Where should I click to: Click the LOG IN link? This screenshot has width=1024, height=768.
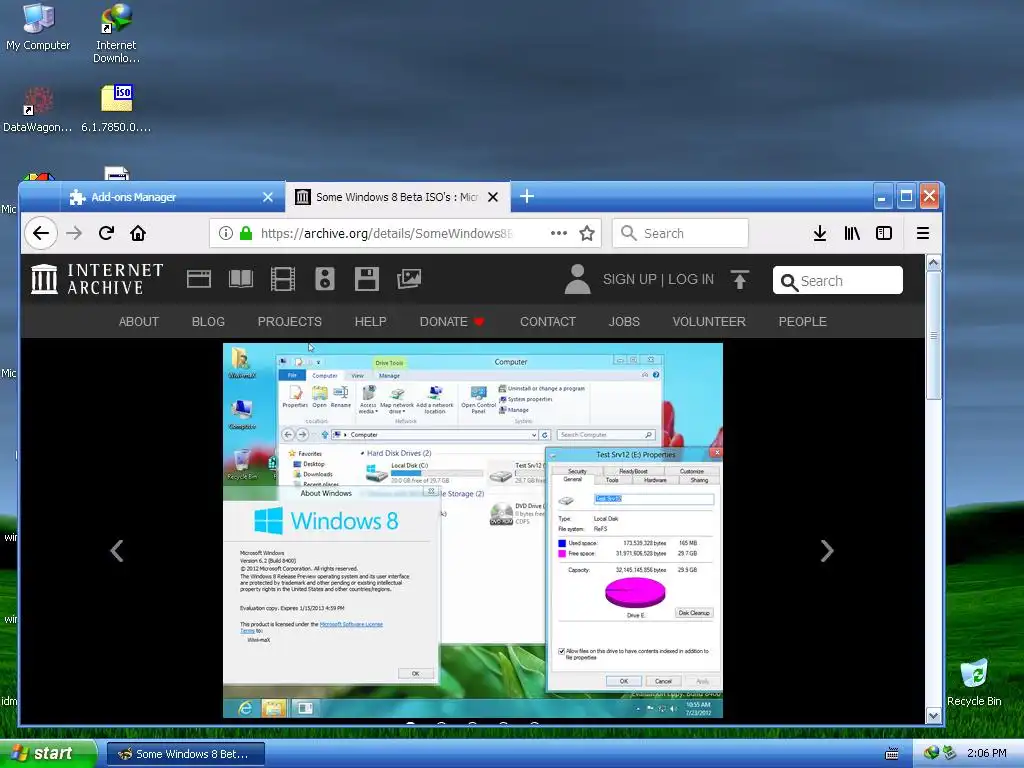[691, 280]
